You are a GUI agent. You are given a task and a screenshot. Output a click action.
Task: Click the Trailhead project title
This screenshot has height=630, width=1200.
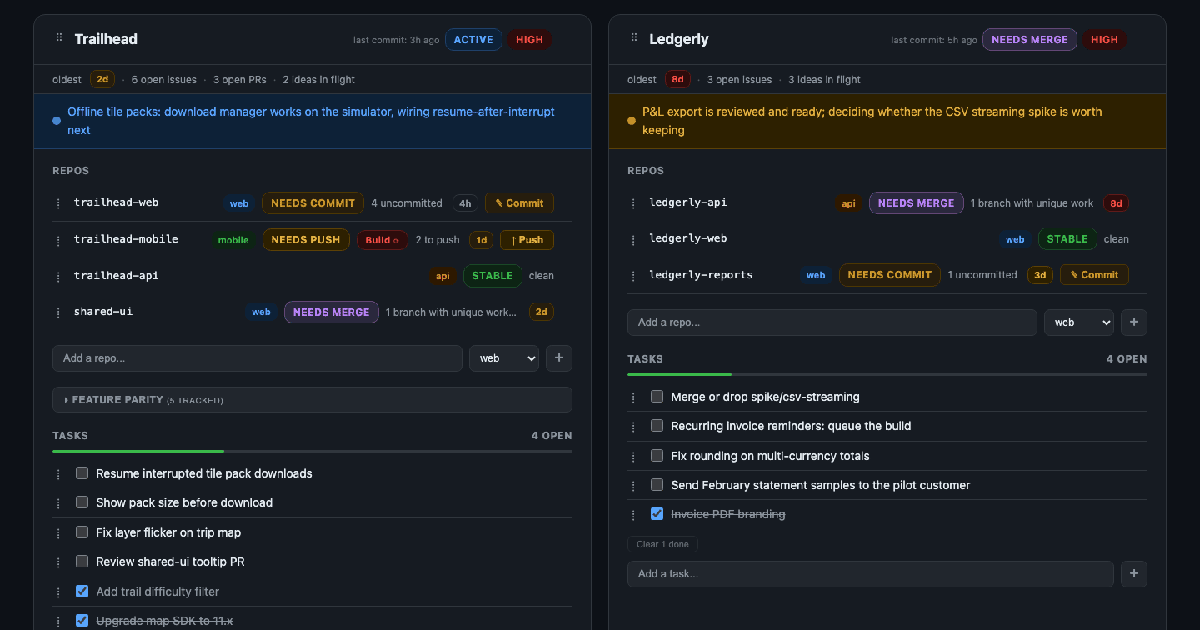[106, 39]
